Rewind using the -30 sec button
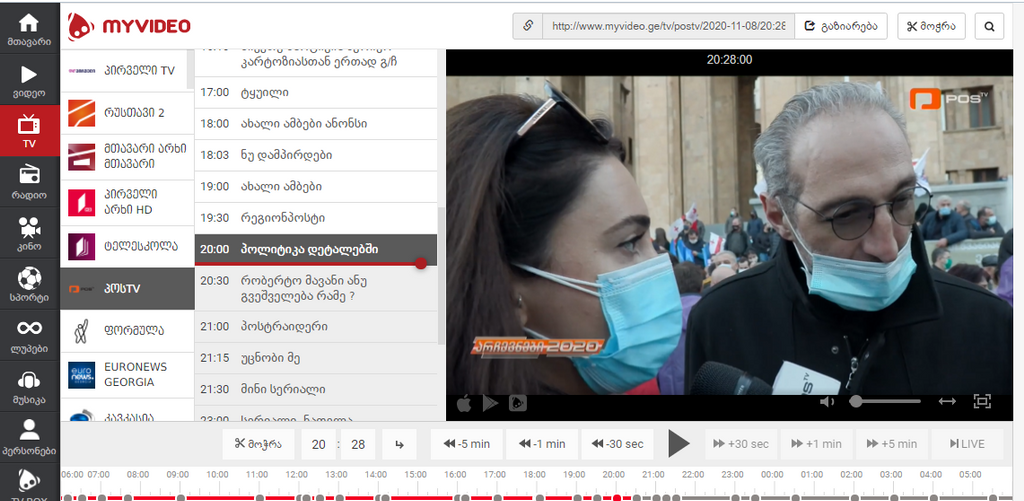 click(x=617, y=444)
